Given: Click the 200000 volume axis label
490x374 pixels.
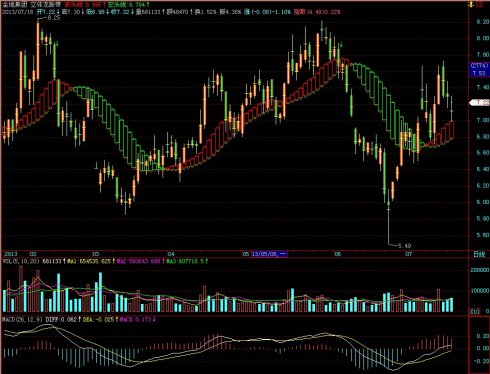Looking at the screenshot, I should point(480,270).
